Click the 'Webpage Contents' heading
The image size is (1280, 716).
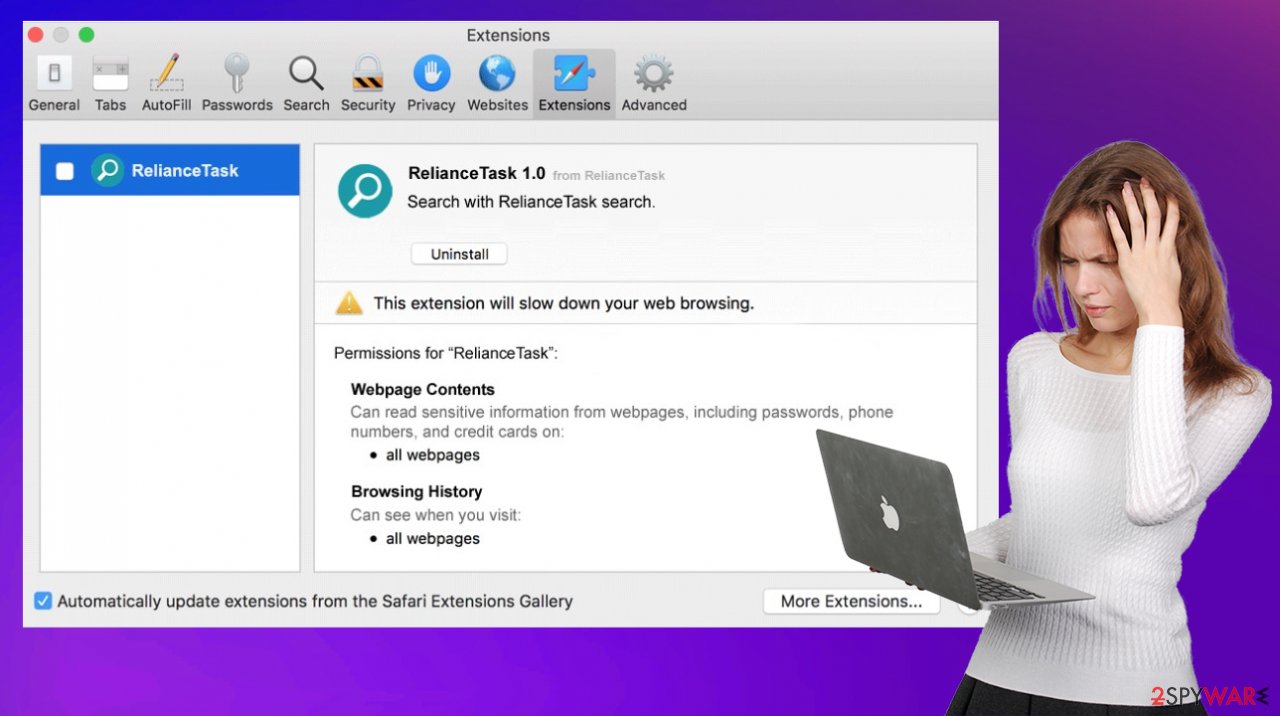[x=422, y=389]
